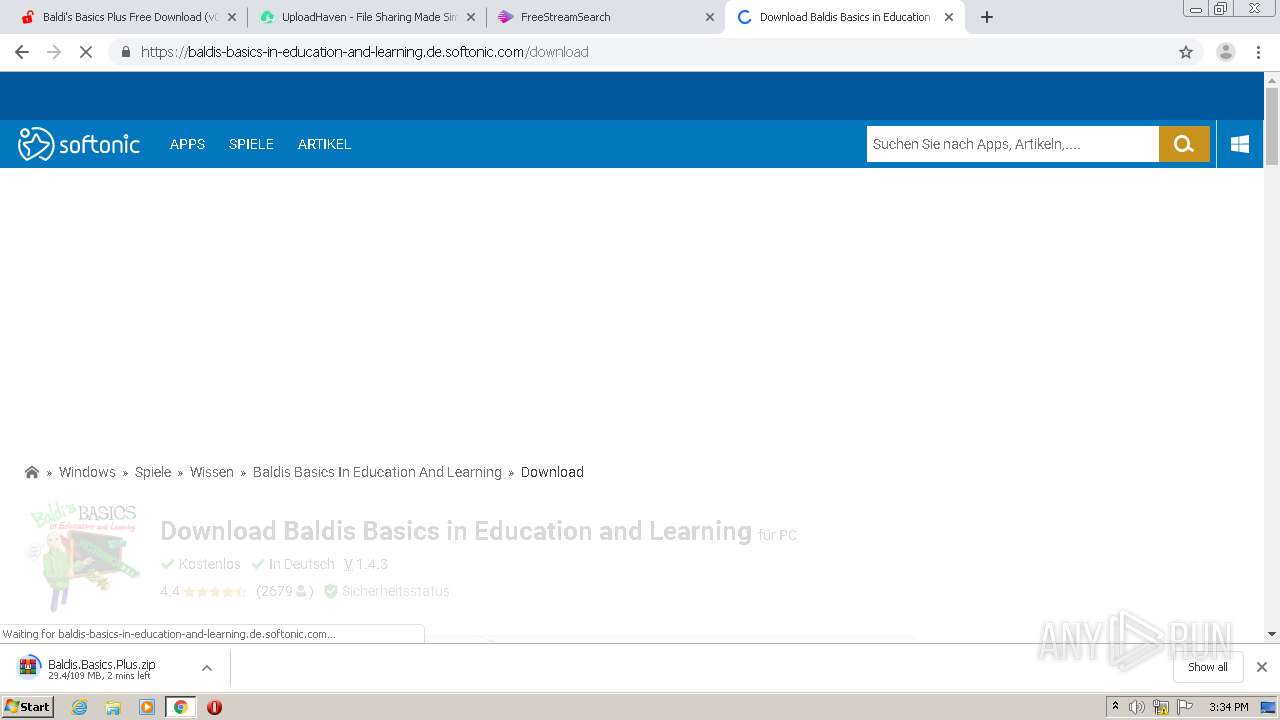The height and width of the screenshot is (720, 1280).
Task: Click the Chrome taskbar icon
Action: [x=180, y=707]
